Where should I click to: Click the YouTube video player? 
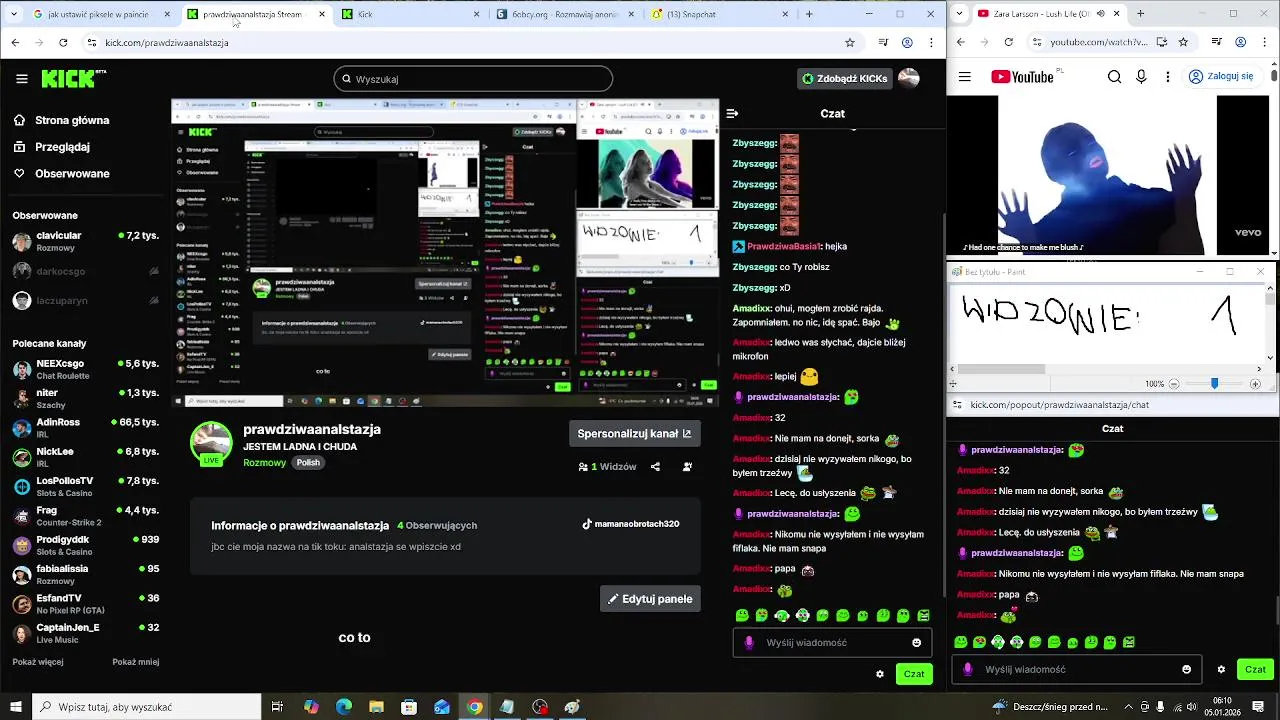[1107, 175]
